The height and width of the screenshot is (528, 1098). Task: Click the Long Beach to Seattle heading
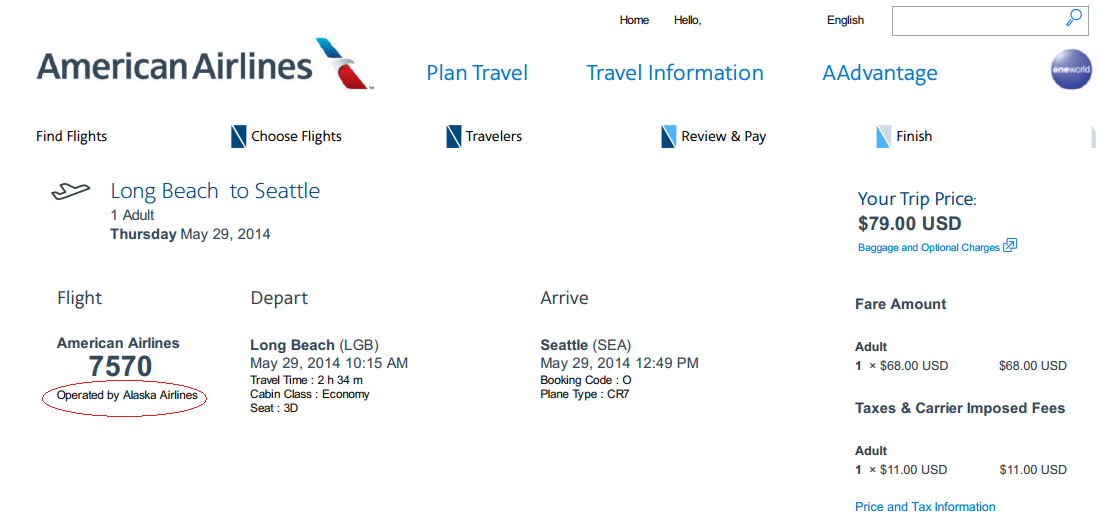click(215, 191)
